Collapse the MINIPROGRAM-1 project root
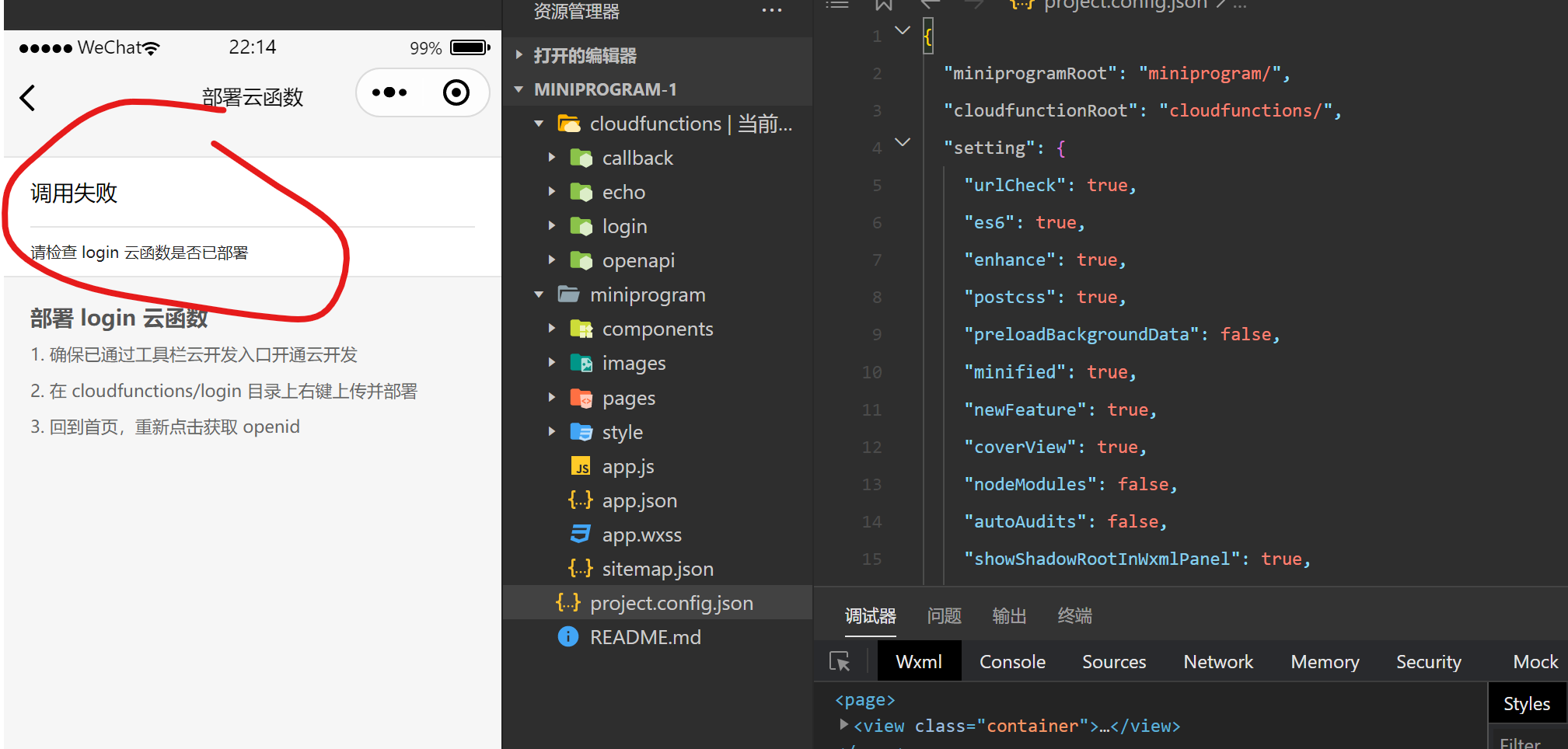 [519, 89]
